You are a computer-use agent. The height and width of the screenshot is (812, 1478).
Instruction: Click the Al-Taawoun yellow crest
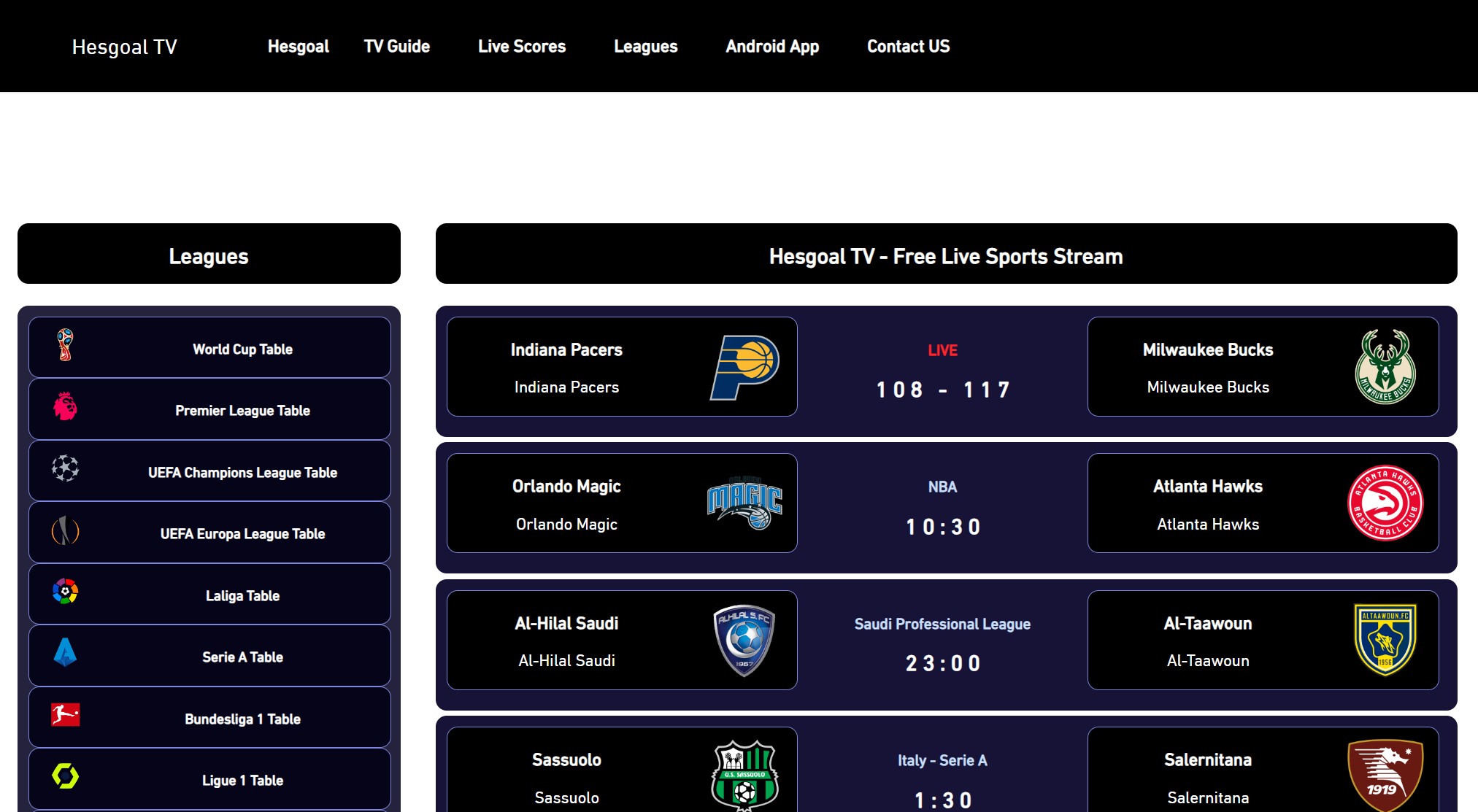coord(1385,640)
